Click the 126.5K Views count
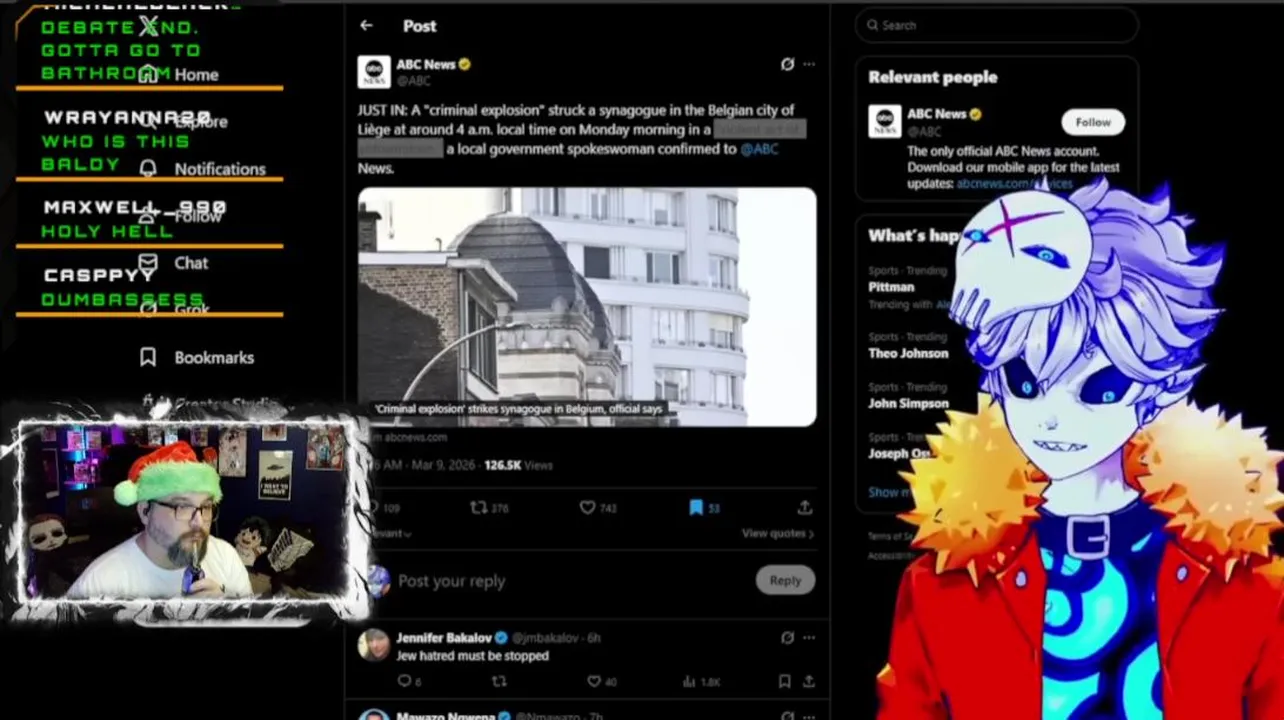1284x720 pixels. coord(518,465)
